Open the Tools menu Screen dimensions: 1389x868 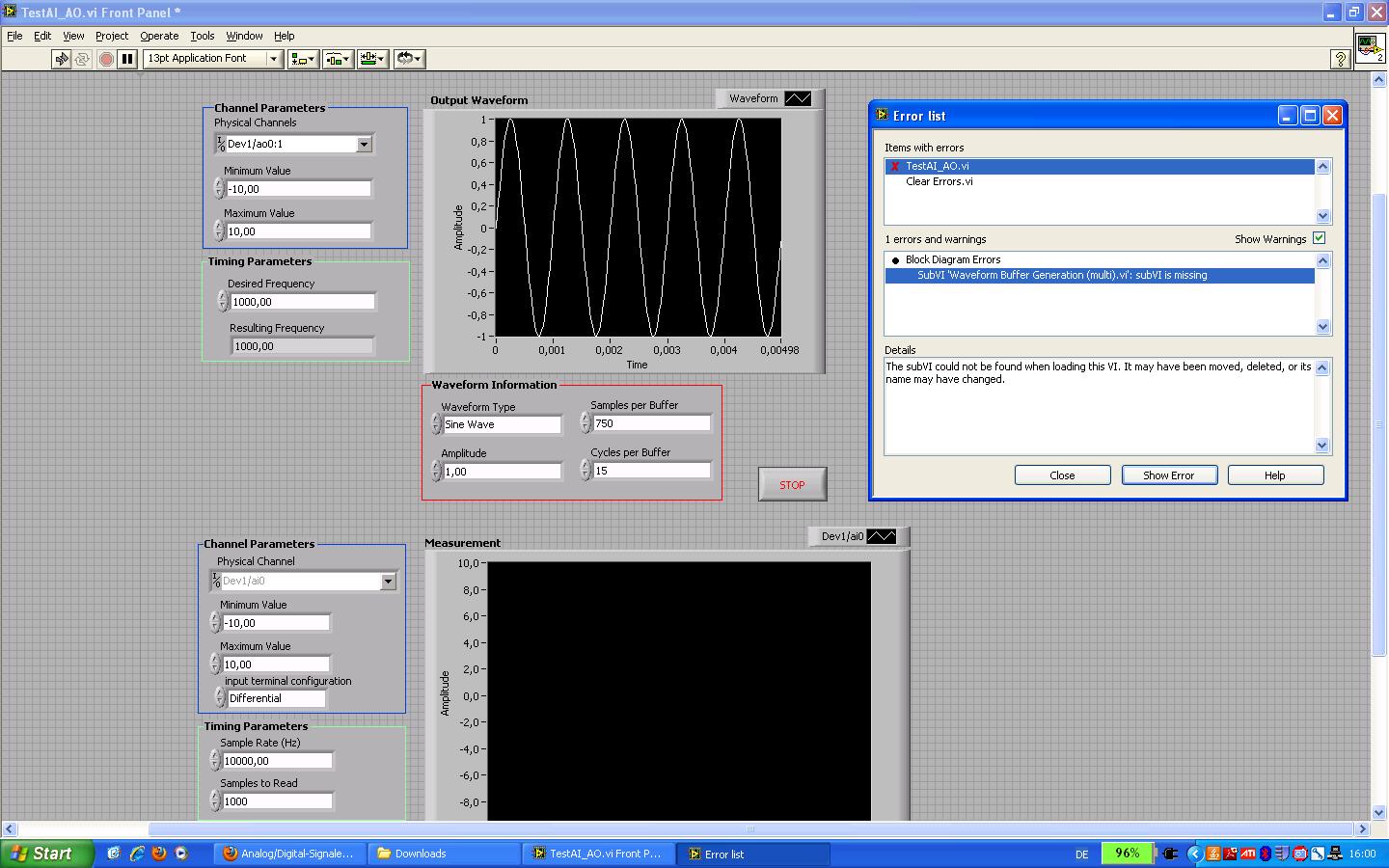[x=202, y=36]
